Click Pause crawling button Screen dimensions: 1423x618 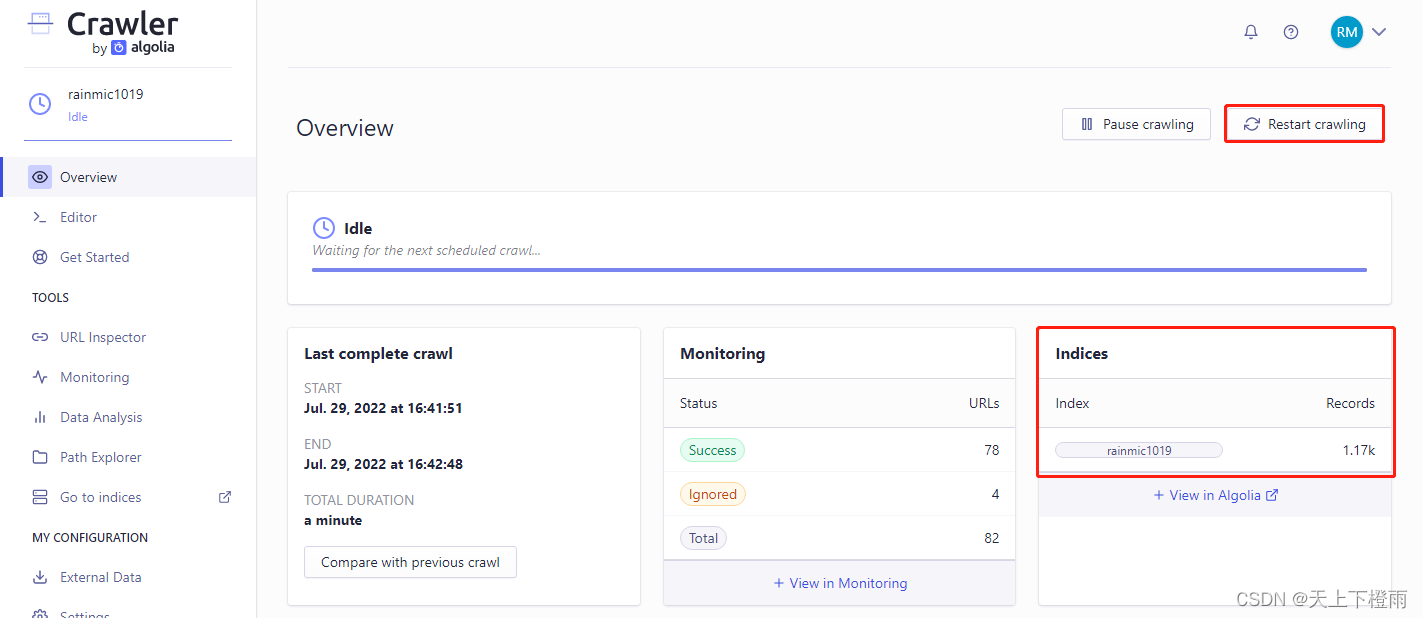point(1136,124)
